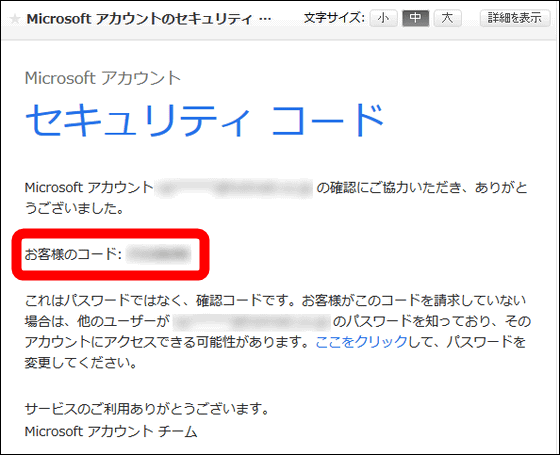Show details with 詳細を表示 button
This screenshot has width=560, height=455.
(x=515, y=18)
